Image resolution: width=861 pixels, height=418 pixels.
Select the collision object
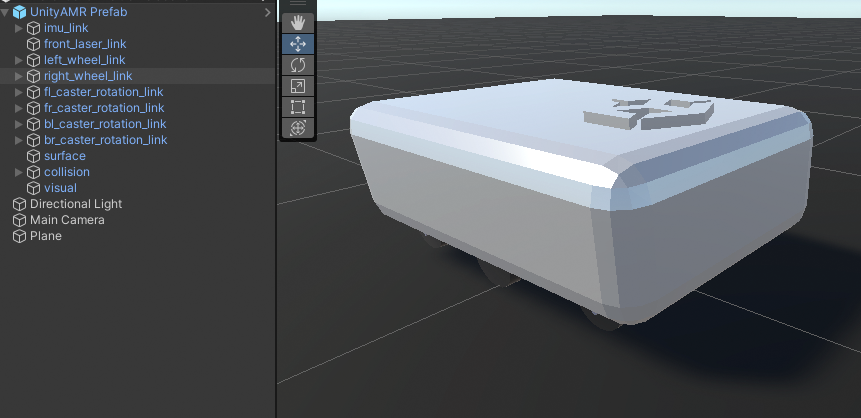67,172
